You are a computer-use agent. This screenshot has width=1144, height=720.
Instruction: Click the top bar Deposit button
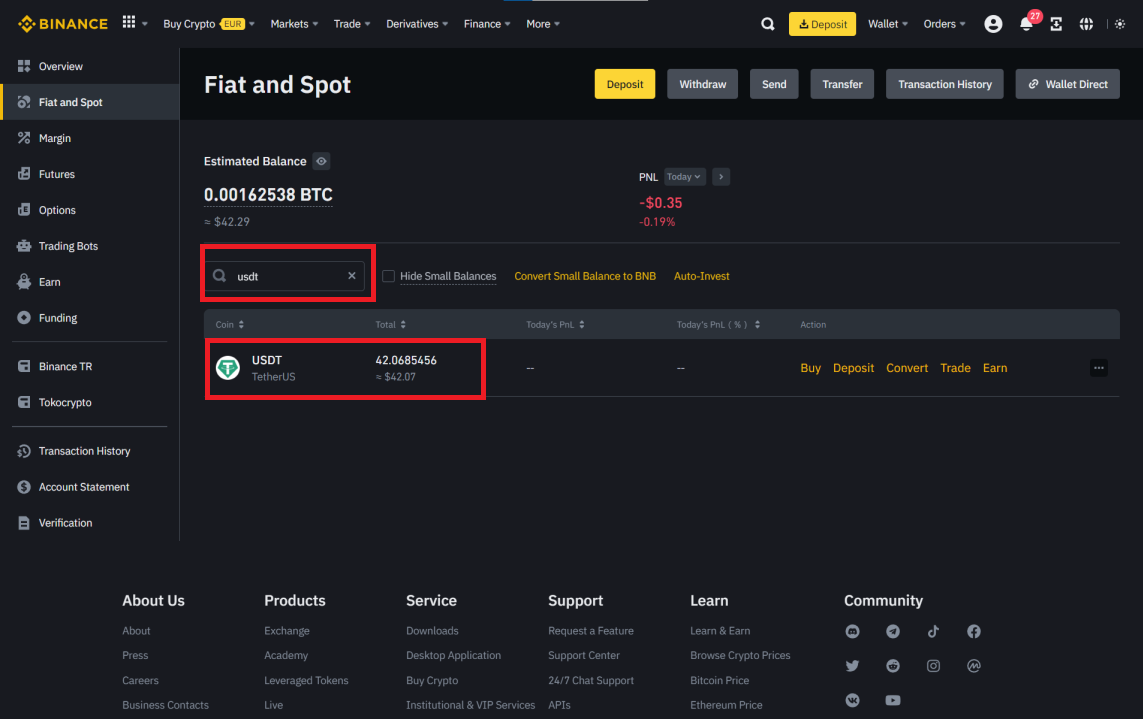(822, 24)
